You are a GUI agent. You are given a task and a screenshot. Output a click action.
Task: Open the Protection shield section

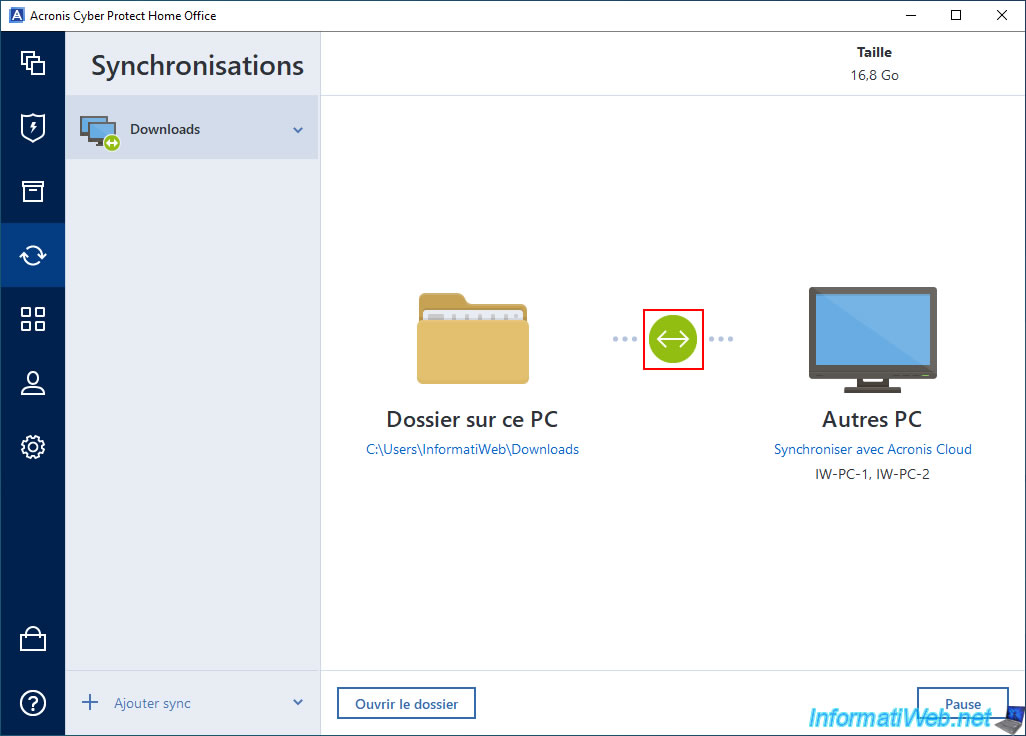coord(33,128)
